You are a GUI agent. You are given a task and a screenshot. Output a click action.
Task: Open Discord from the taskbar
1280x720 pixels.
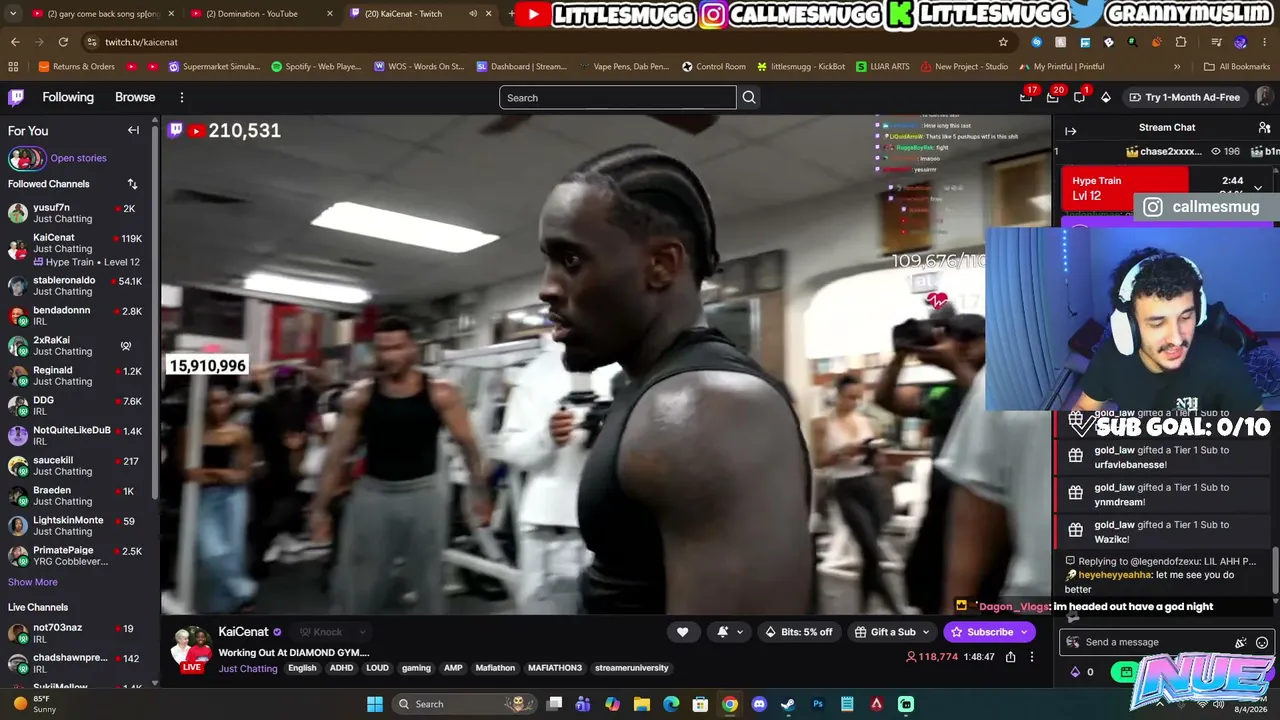(759, 704)
